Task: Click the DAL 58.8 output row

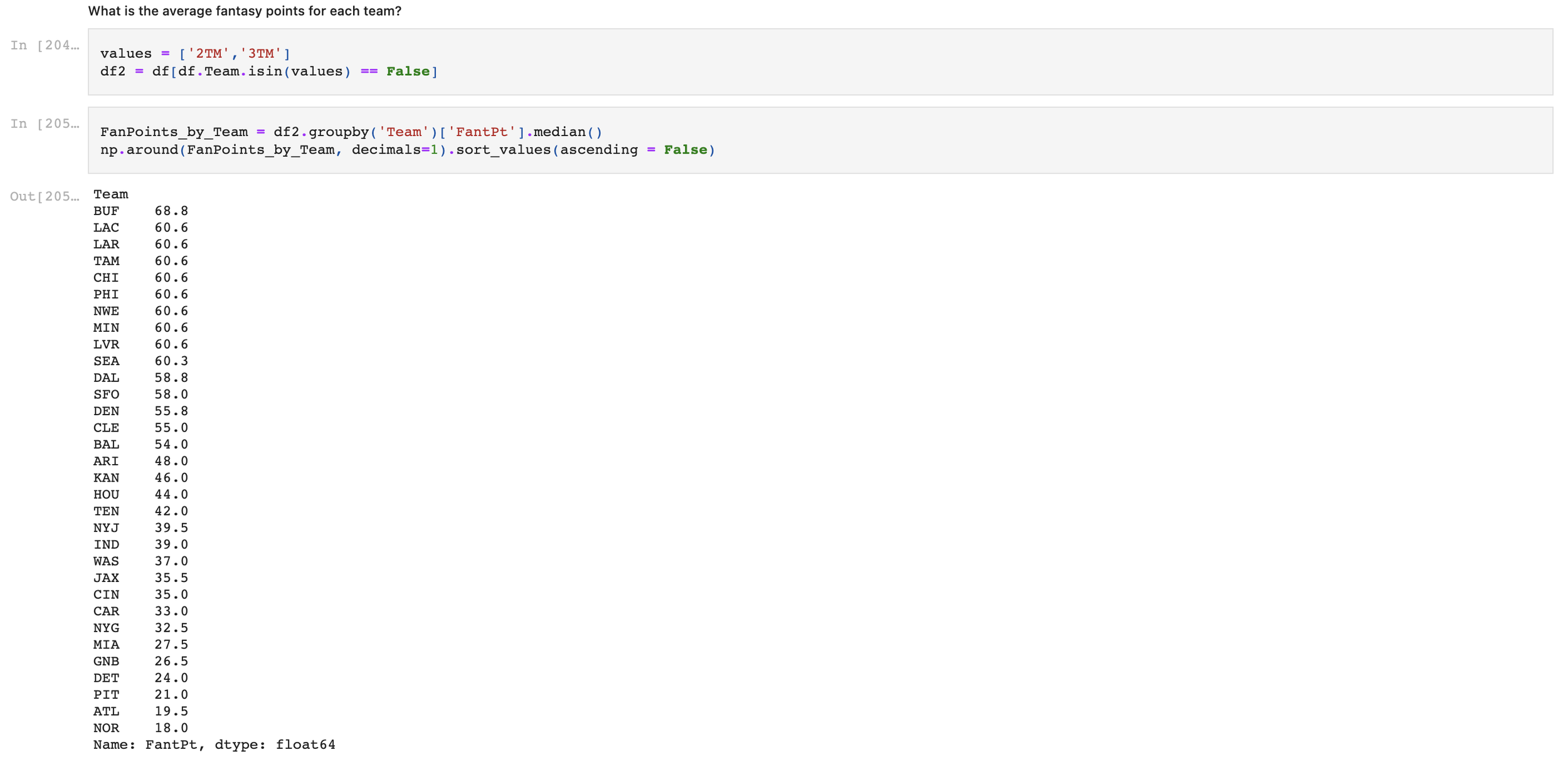Action: click(x=140, y=378)
